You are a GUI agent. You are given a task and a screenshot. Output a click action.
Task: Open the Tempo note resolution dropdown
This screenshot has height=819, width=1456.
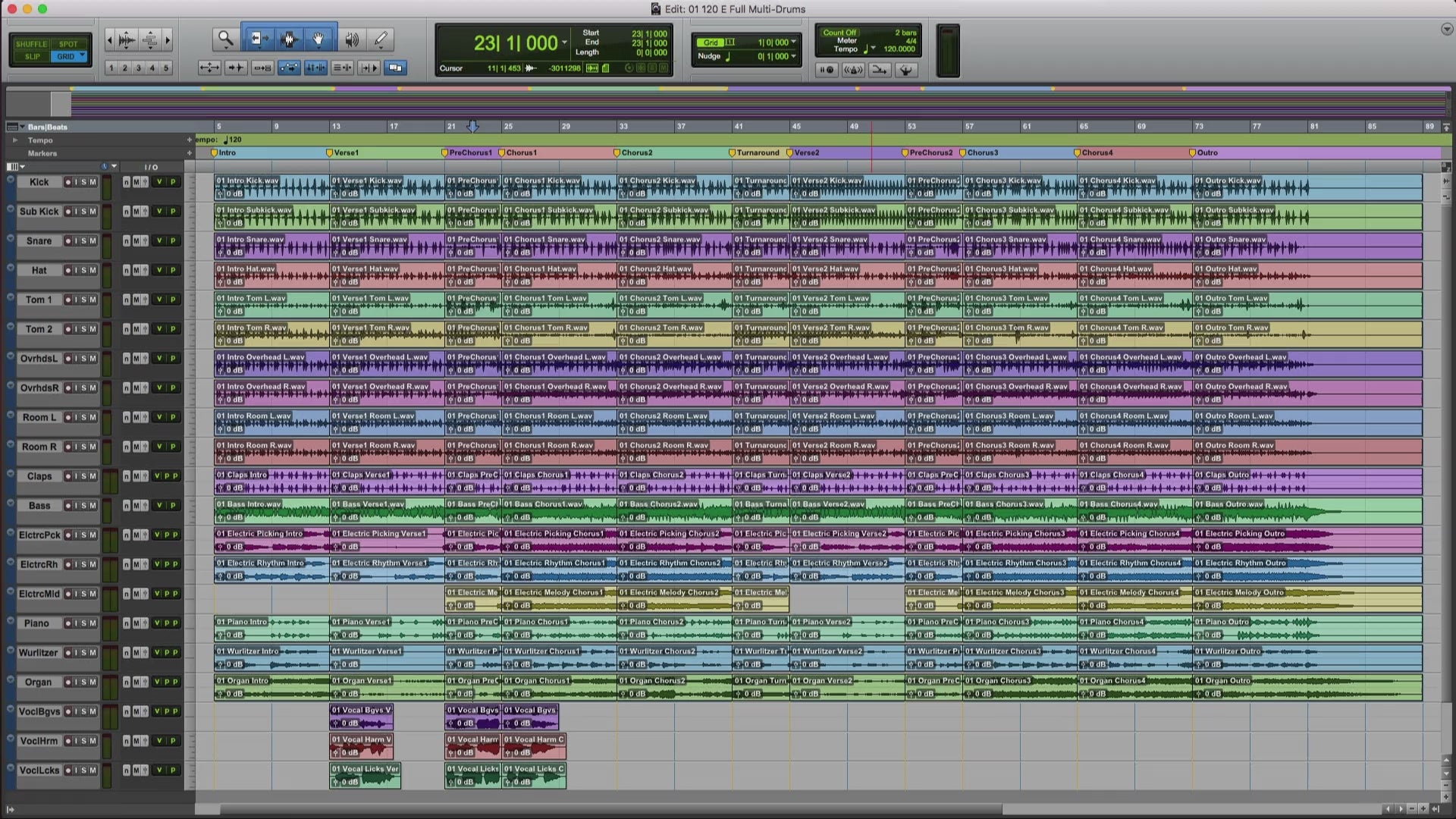pyautogui.click(x=874, y=49)
